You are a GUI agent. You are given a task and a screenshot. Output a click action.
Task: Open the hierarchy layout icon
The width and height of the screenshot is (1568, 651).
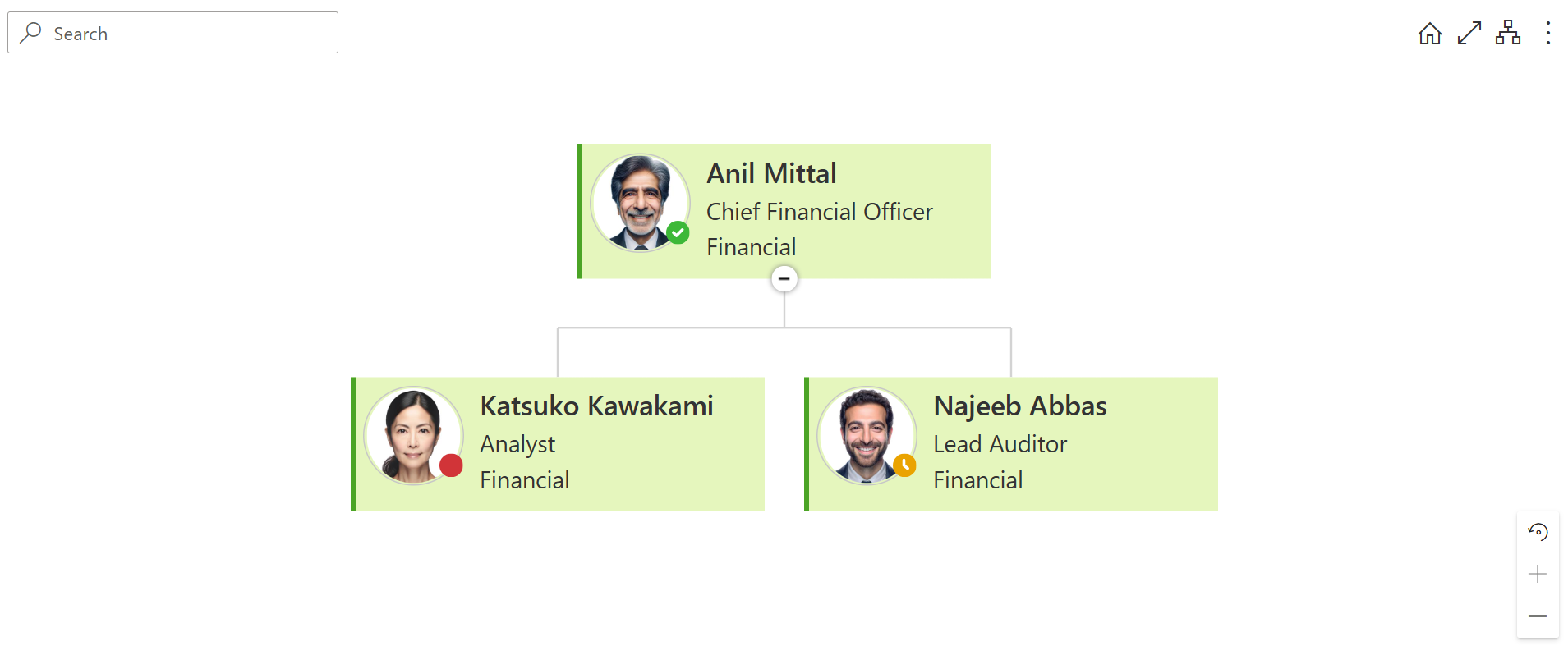pos(1508,34)
